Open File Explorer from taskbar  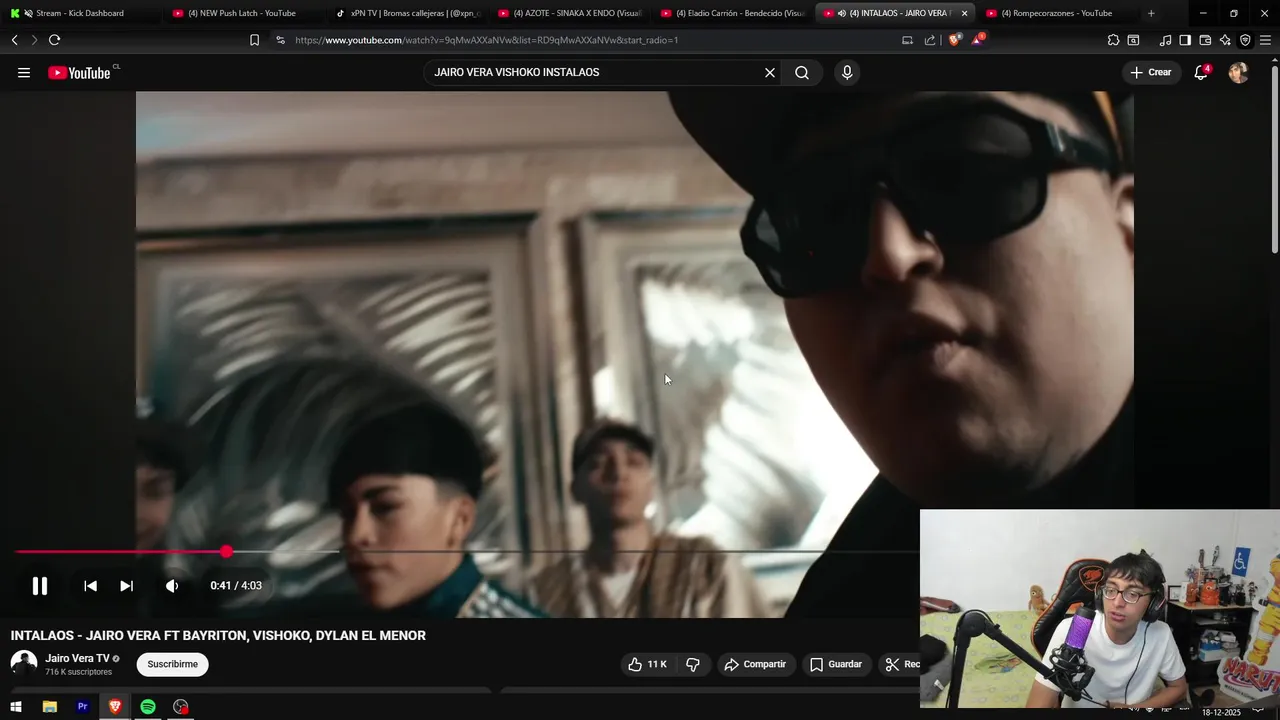pos(50,707)
